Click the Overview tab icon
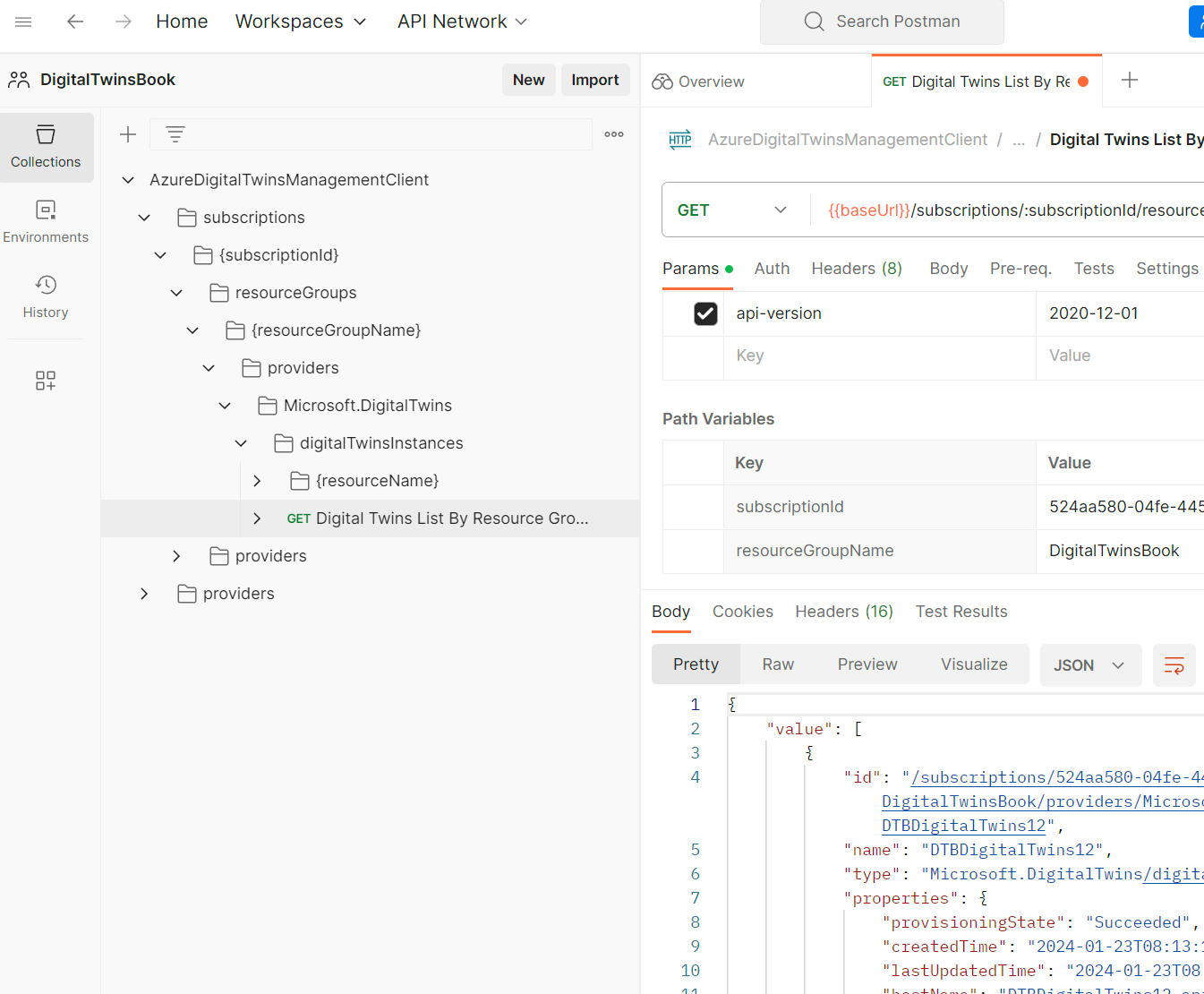 coord(662,81)
